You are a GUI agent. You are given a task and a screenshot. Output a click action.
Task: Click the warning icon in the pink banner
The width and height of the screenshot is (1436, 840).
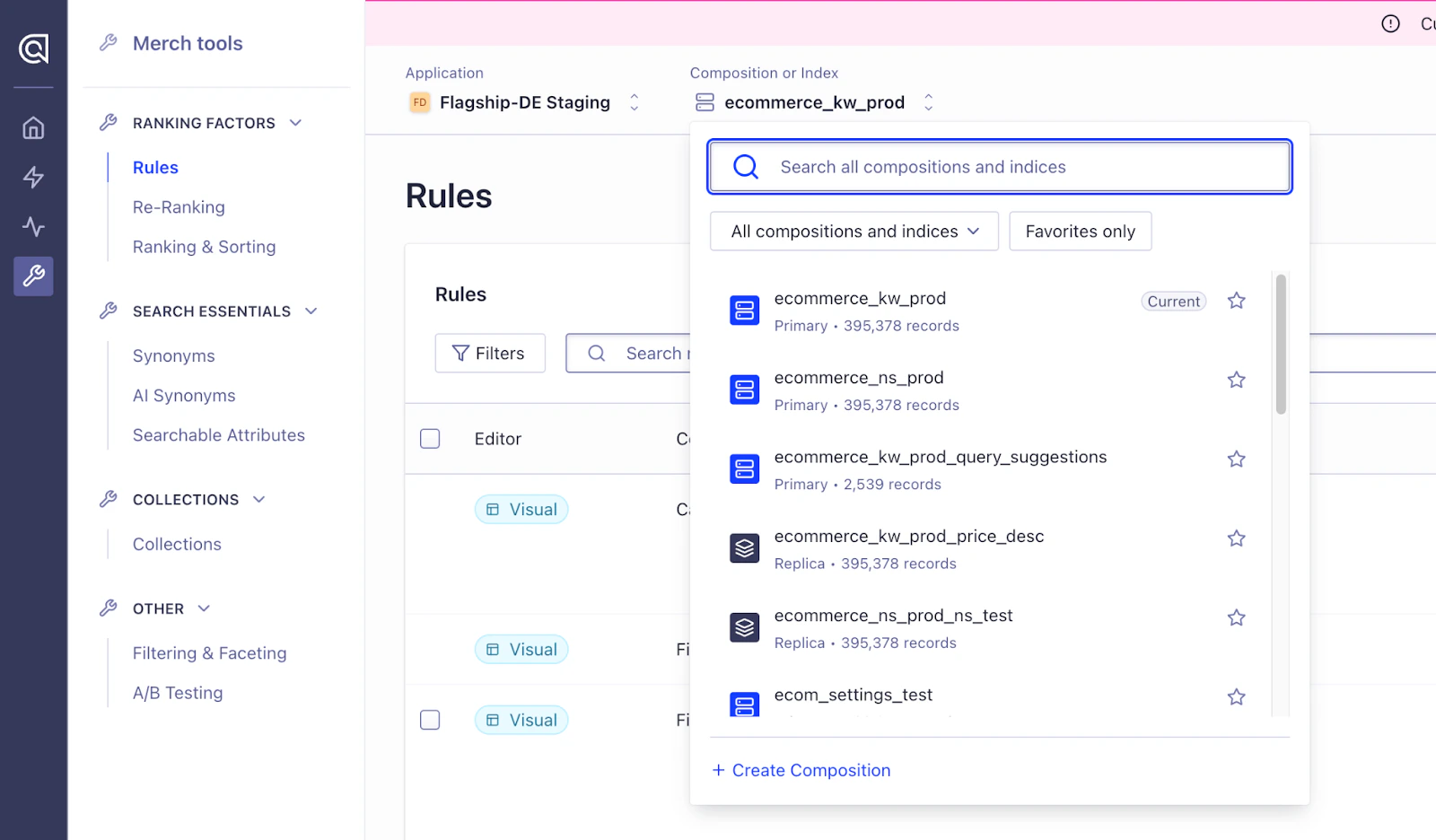(x=1390, y=23)
